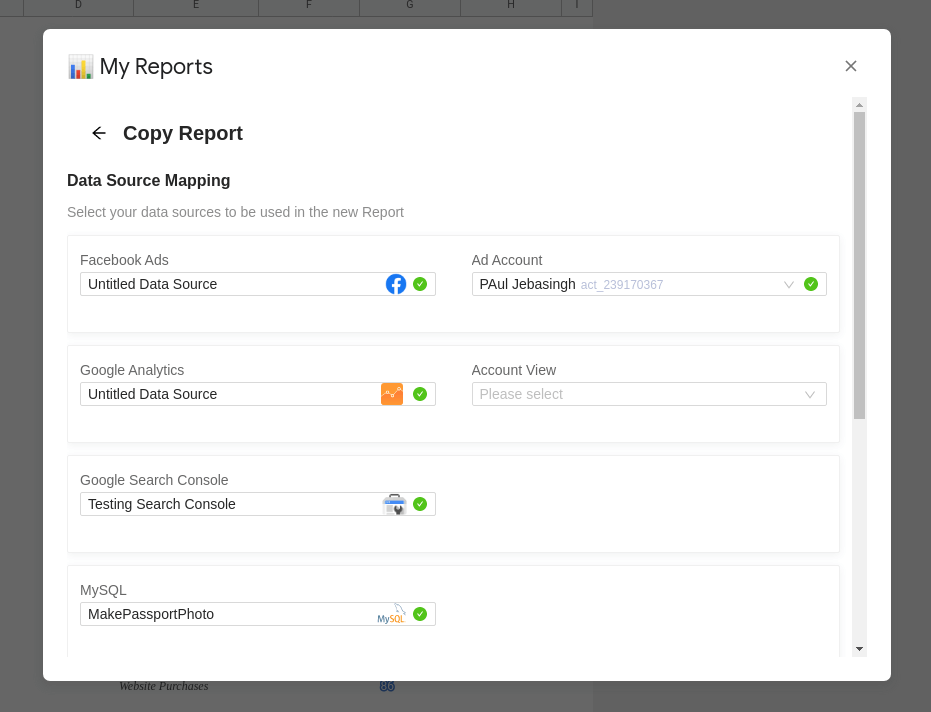Click 'Website Purchases' cell in background spreadsheet
This screenshot has width=931, height=712.
pyautogui.click(x=164, y=686)
